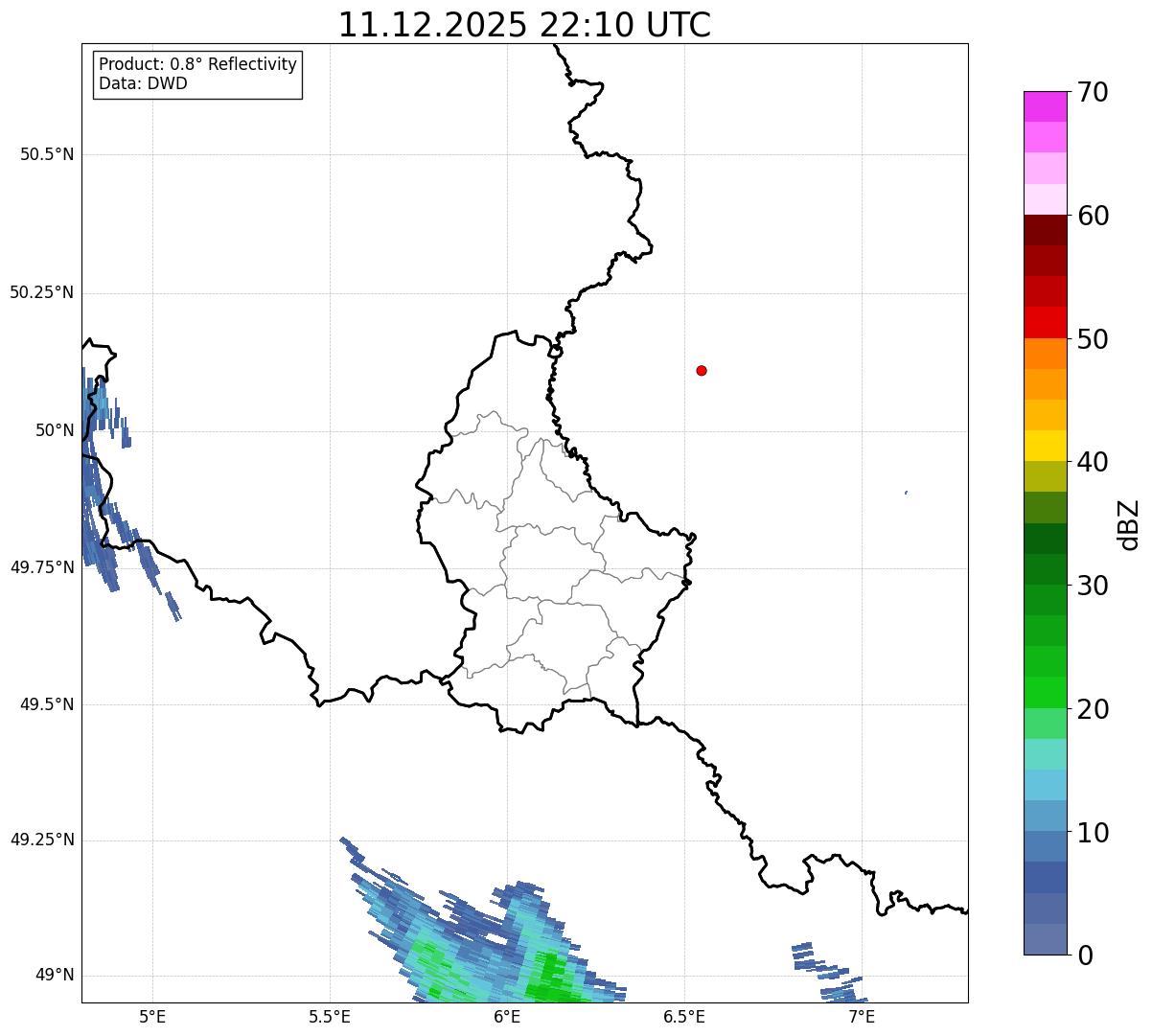Click the 49.75°N latitude label
Screen dimensions: 1152x1036
coord(41,567)
